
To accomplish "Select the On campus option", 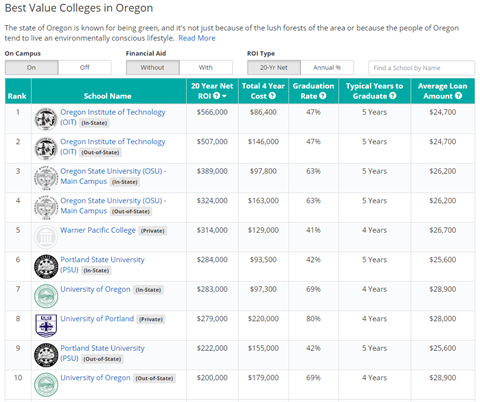I will pos(31,68).
